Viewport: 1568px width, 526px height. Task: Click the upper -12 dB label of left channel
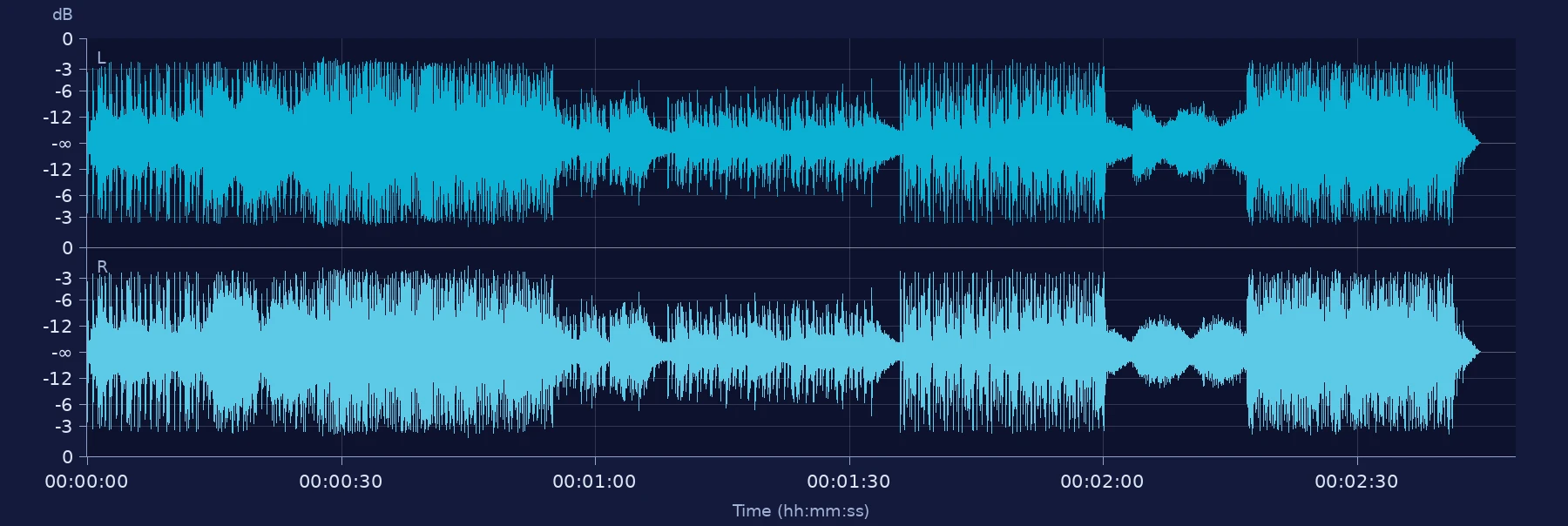pyautogui.click(x=58, y=118)
